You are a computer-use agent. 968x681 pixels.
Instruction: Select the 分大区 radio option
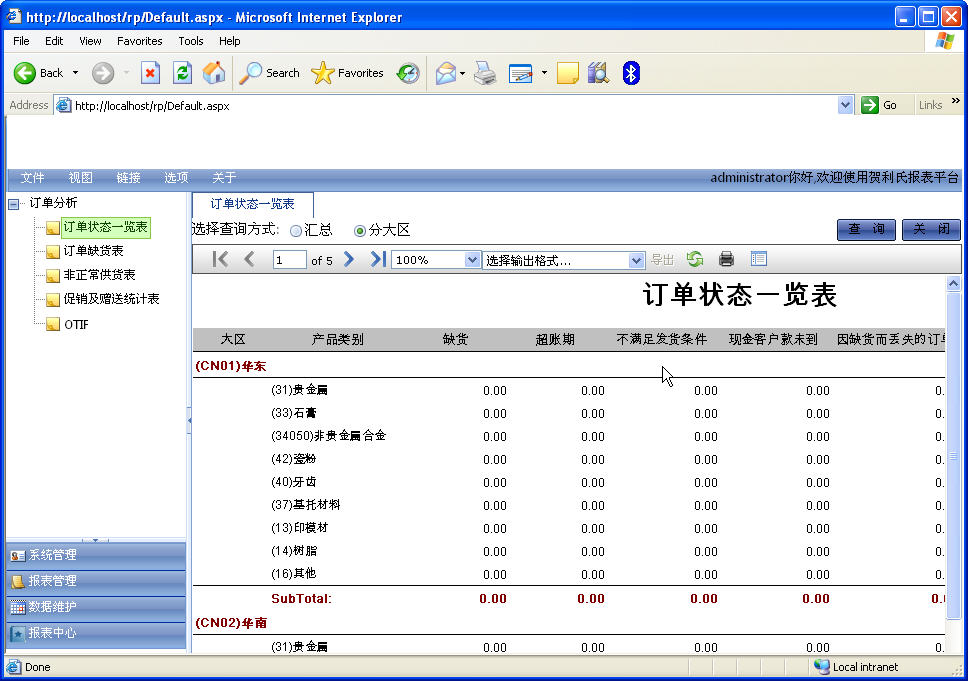(x=360, y=231)
